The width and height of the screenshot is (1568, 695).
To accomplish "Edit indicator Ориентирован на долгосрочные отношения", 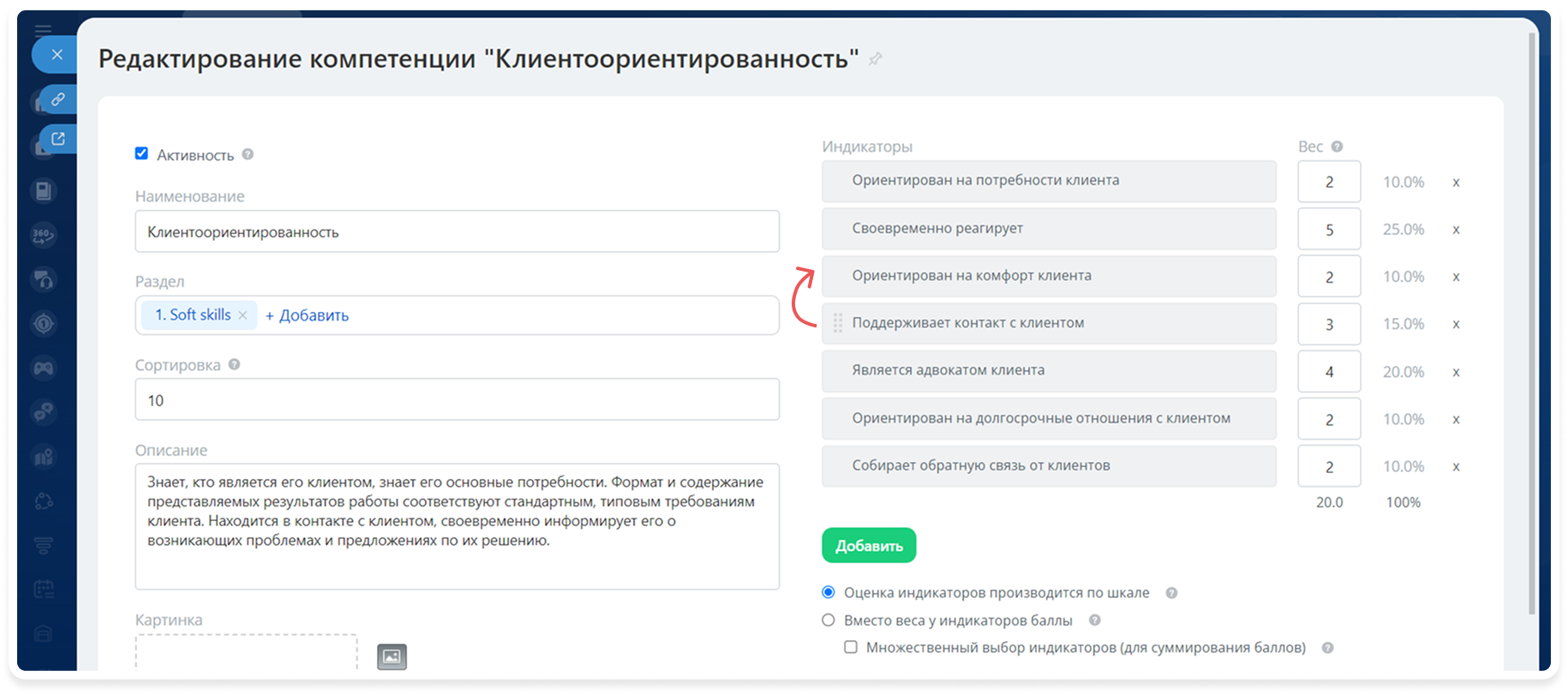I will pos(1049,418).
